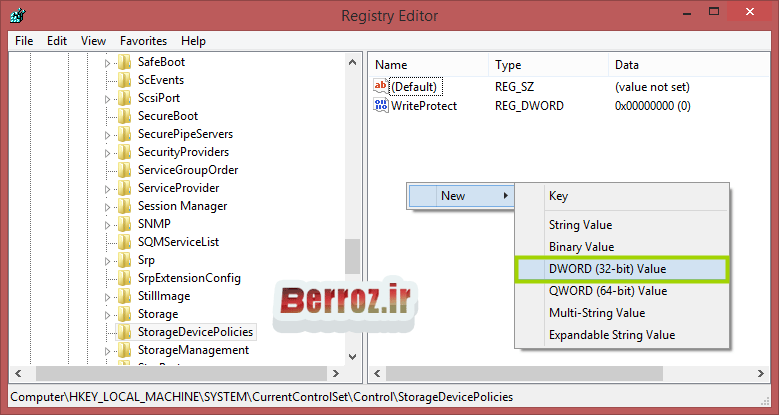This screenshot has height=415, width=779.
Task: Click the SNMP folder icon
Action: tap(124, 224)
